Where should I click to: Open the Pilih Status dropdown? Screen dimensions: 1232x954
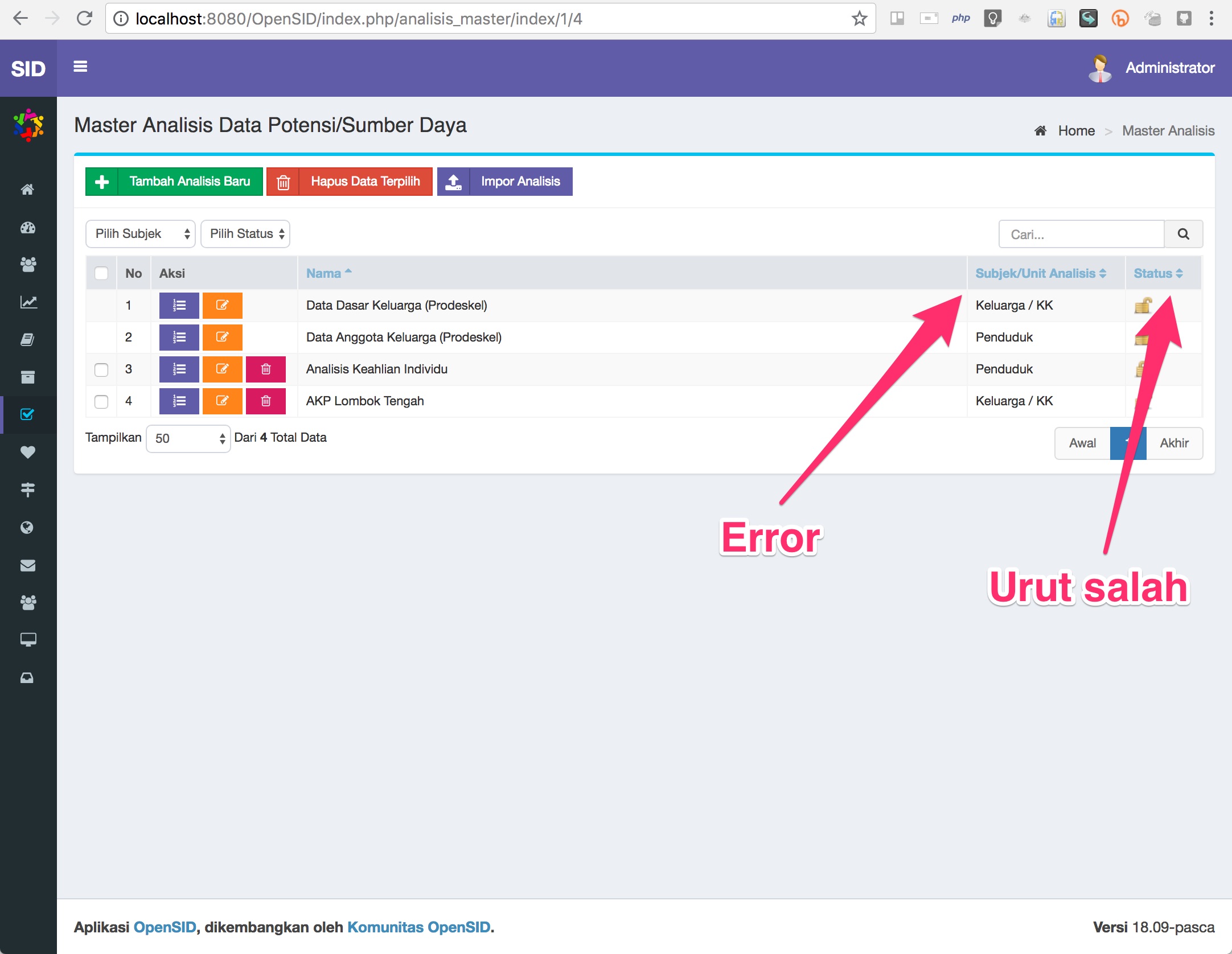pyautogui.click(x=245, y=234)
